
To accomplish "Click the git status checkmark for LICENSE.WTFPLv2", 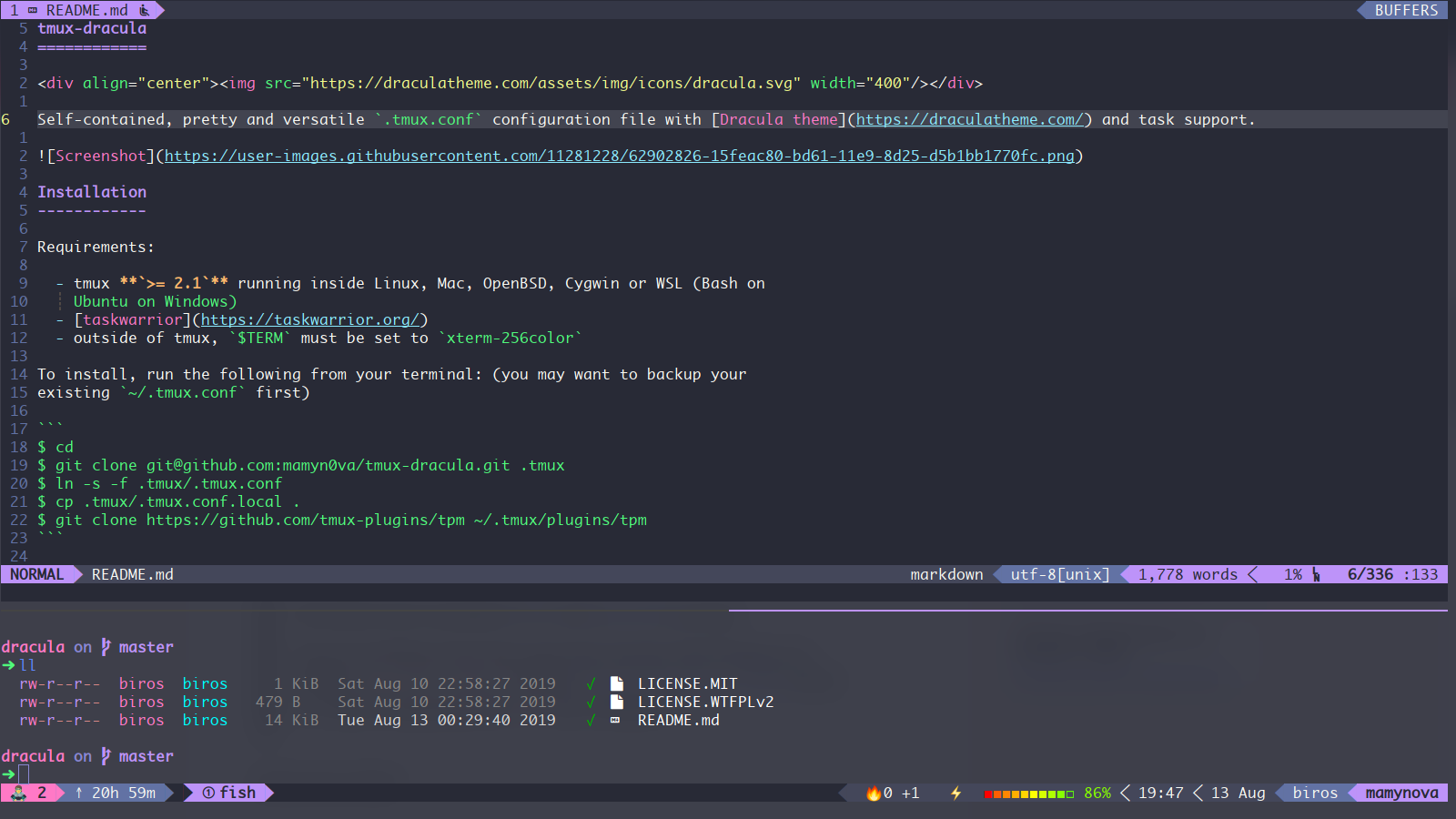I will [x=591, y=702].
